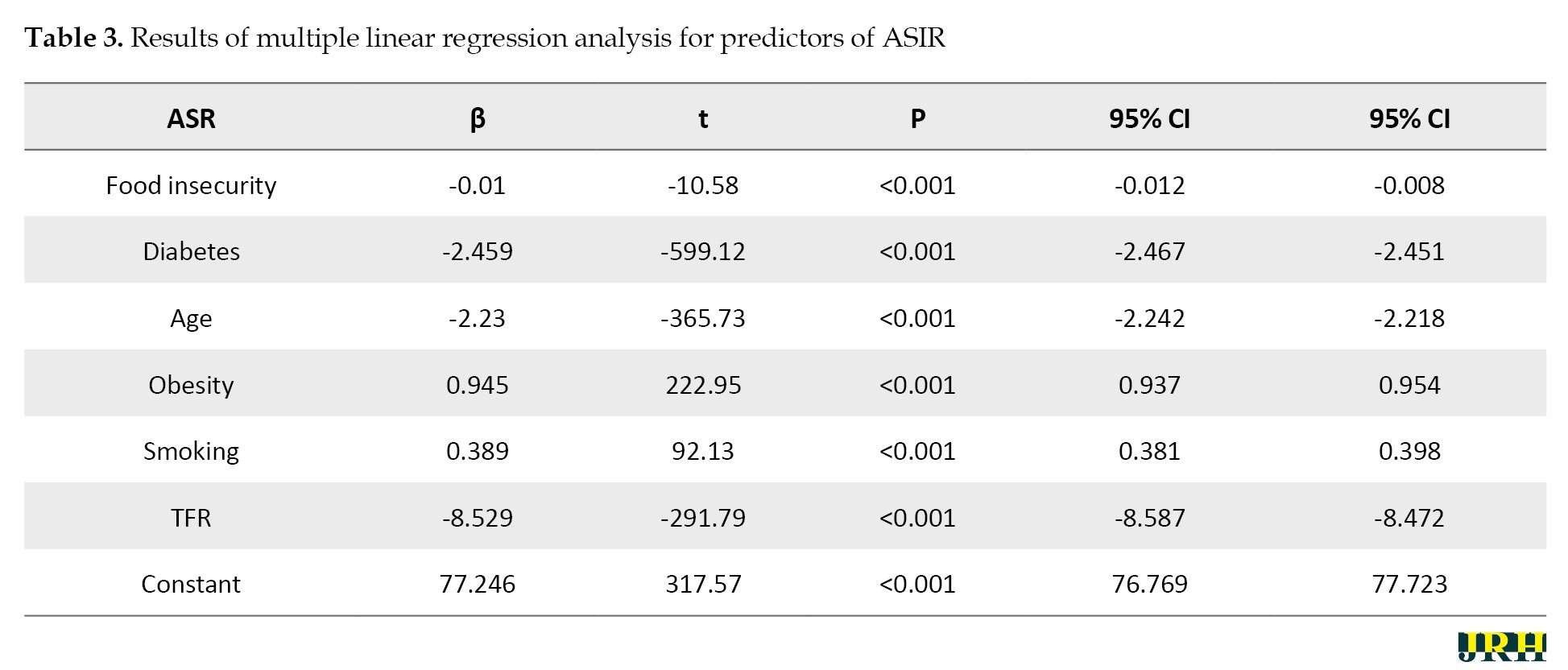Click the P column header
The width and height of the screenshot is (1568, 670).
coord(917,119)
